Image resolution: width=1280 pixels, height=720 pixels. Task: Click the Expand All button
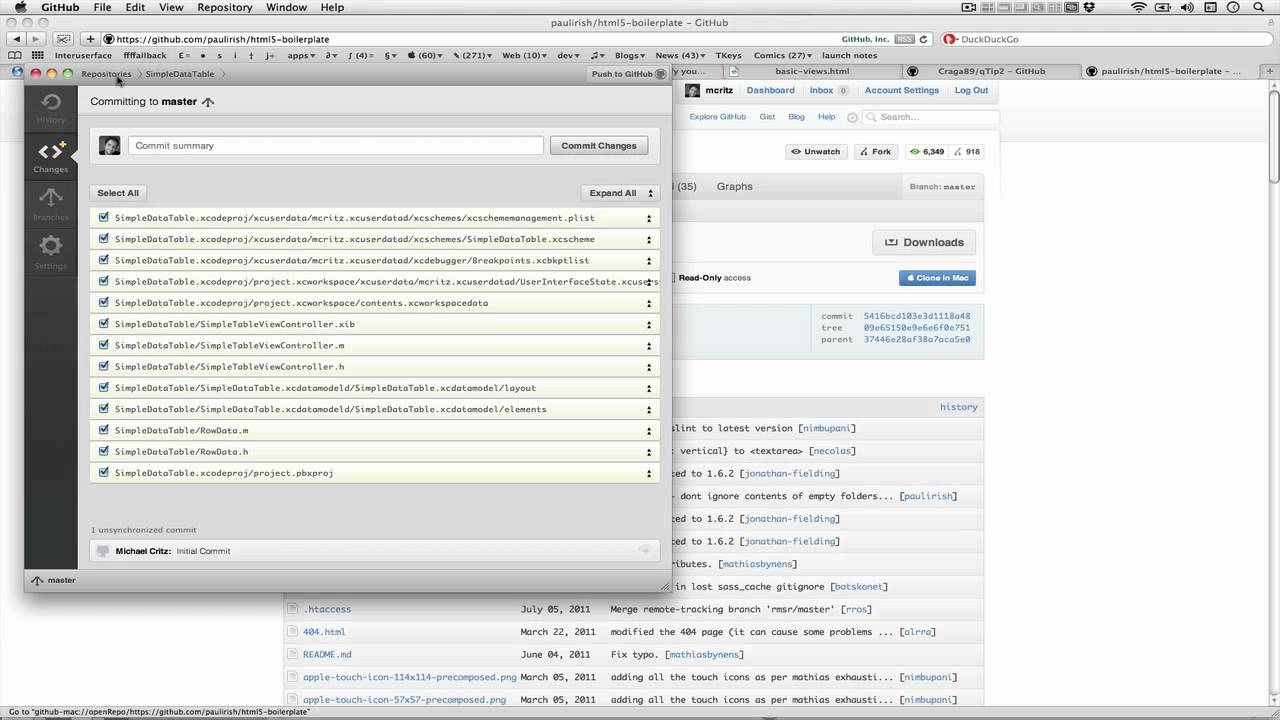619,193
